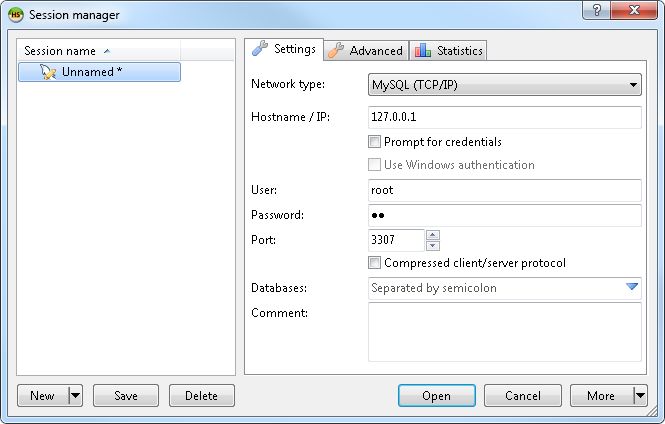The height and width of the screenshot is (424, 665).
Task: Click into the Hostname / IP field
Action: 505,117
